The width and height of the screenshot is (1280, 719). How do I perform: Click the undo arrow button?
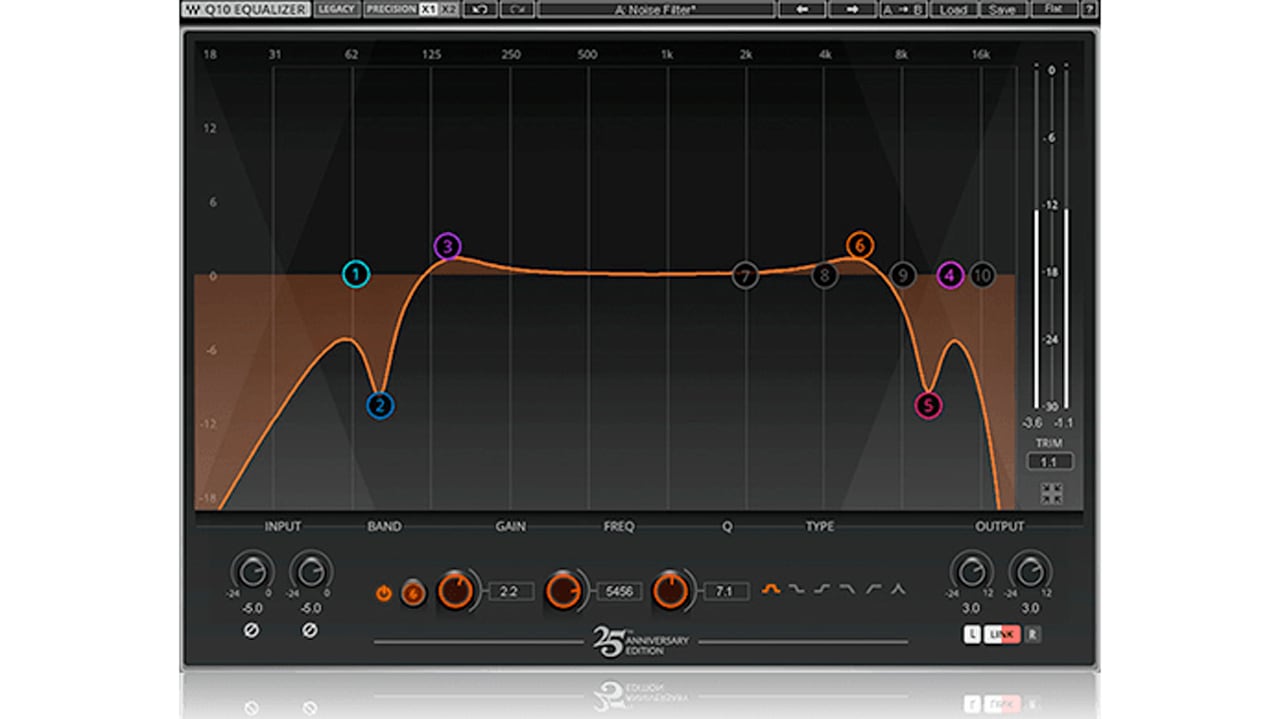480,9
